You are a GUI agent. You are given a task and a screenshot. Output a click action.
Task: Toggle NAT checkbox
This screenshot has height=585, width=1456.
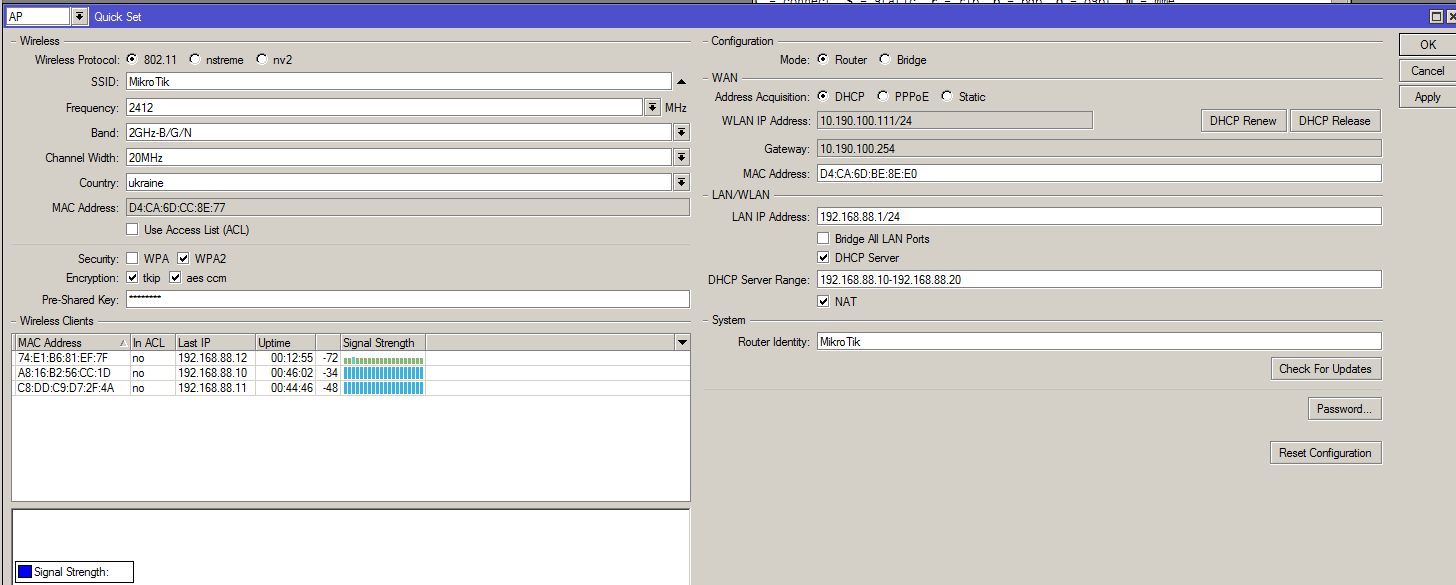click(x=823, y=302)
